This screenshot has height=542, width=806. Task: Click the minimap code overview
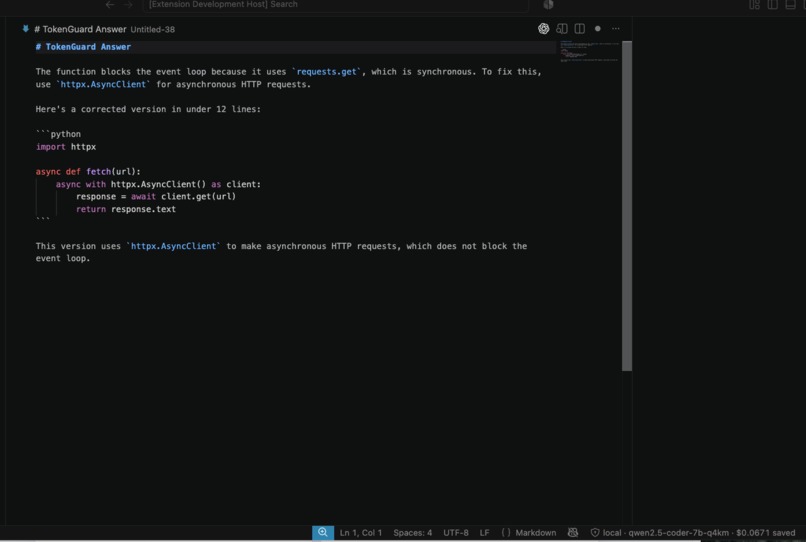pos(589,51)
